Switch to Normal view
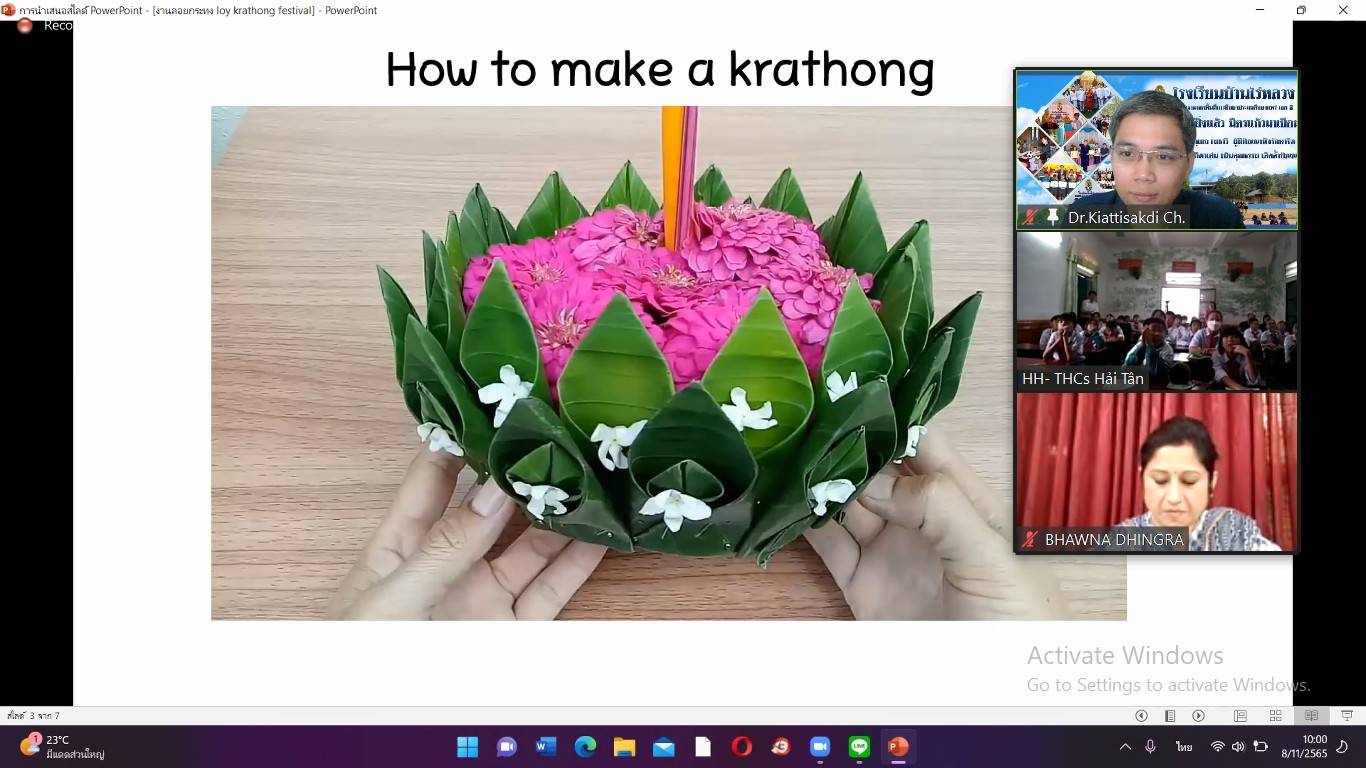This screenshot has width=1366, height=768. coord(1240,716)
